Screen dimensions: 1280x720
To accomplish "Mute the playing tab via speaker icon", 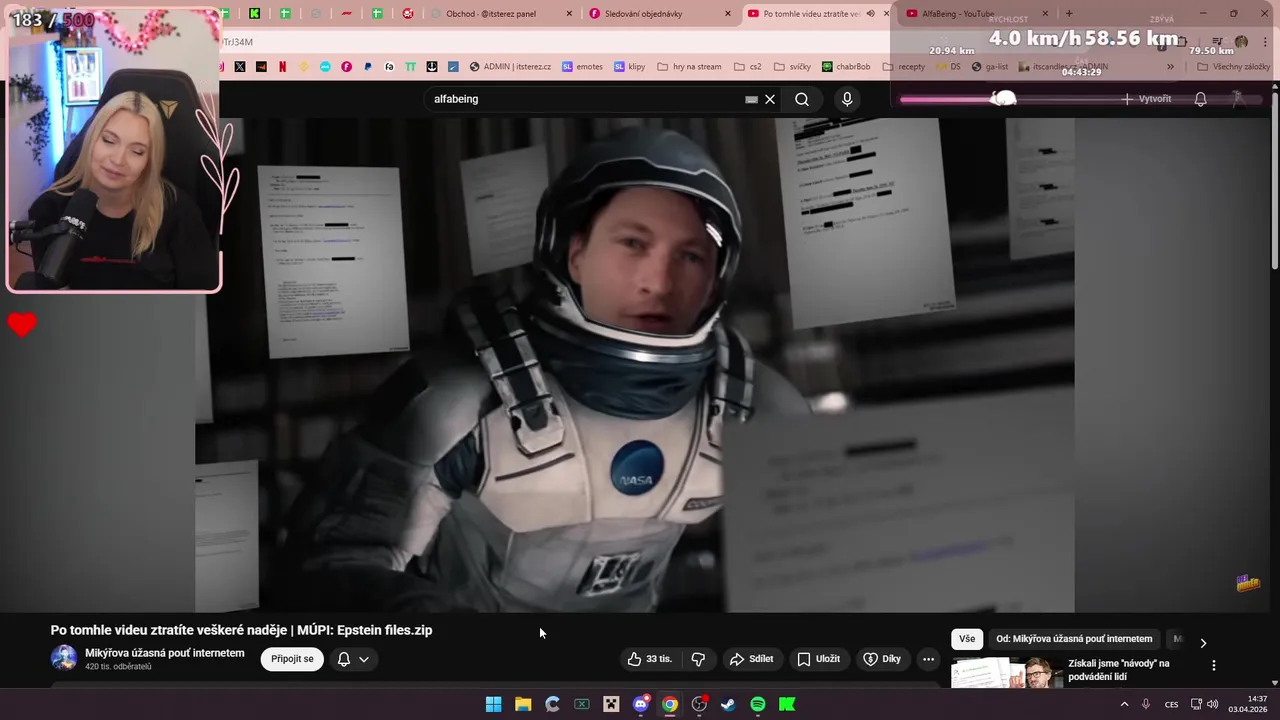I will pos(870,14).
